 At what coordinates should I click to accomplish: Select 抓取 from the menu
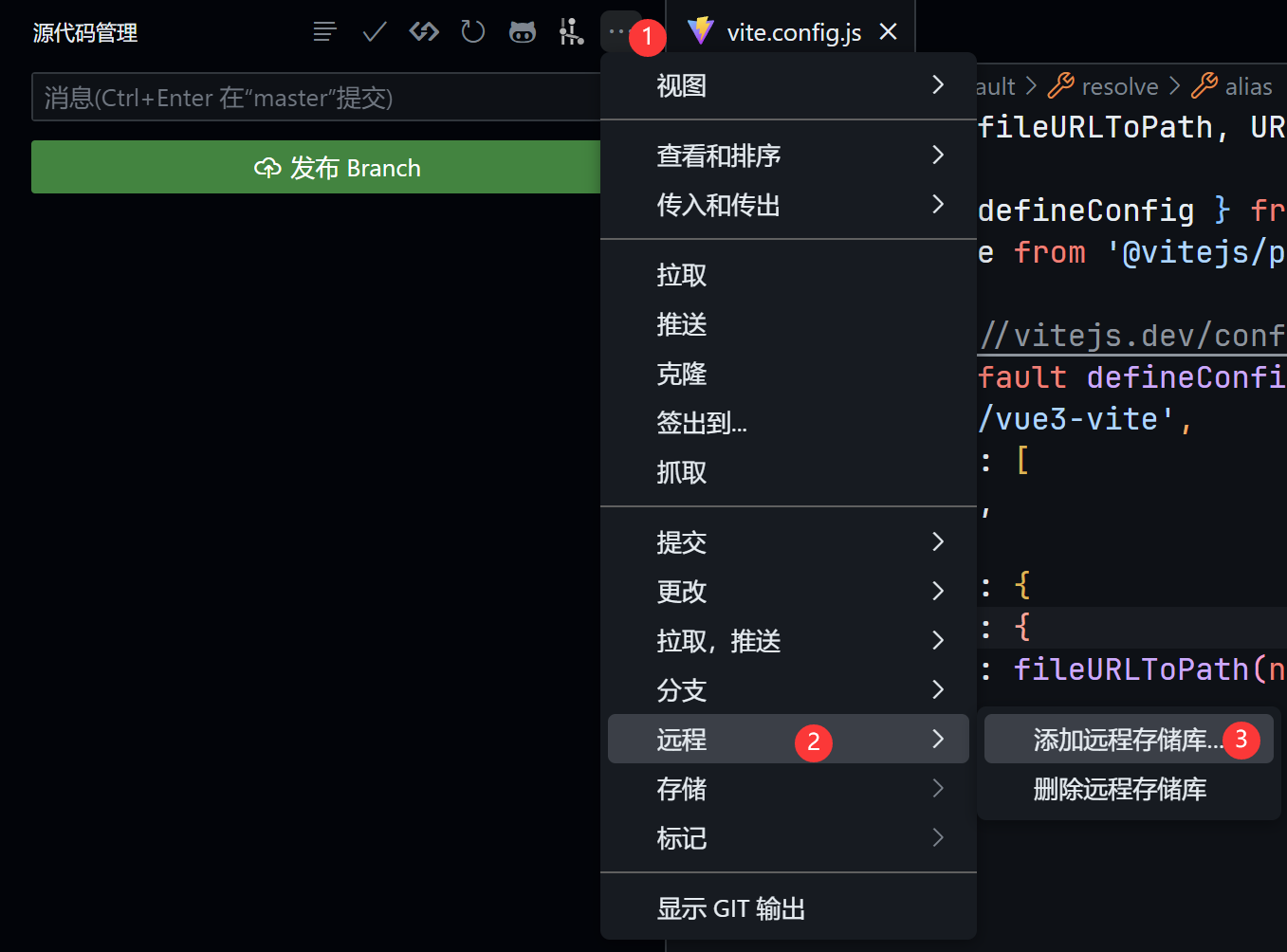788,472
